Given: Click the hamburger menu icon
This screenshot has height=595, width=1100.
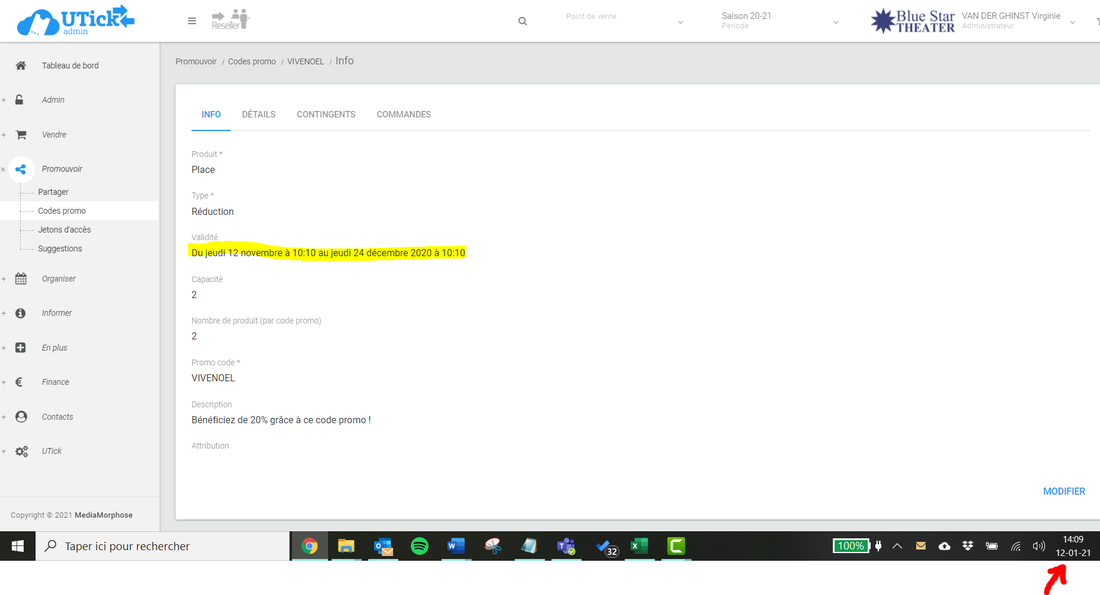Looking at the screenshot, I should click(x=192, y=21).
